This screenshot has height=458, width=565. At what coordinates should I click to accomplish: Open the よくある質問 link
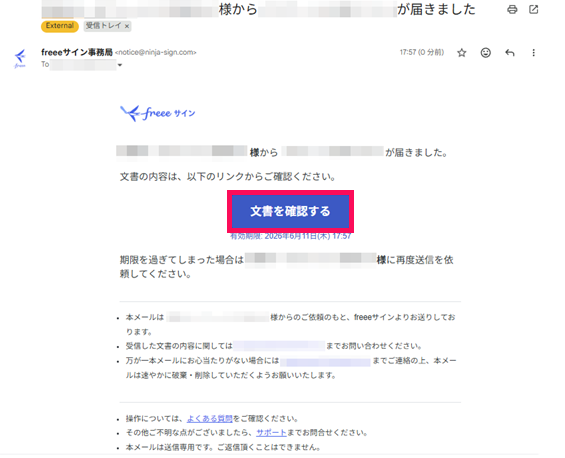coord(210,419)
